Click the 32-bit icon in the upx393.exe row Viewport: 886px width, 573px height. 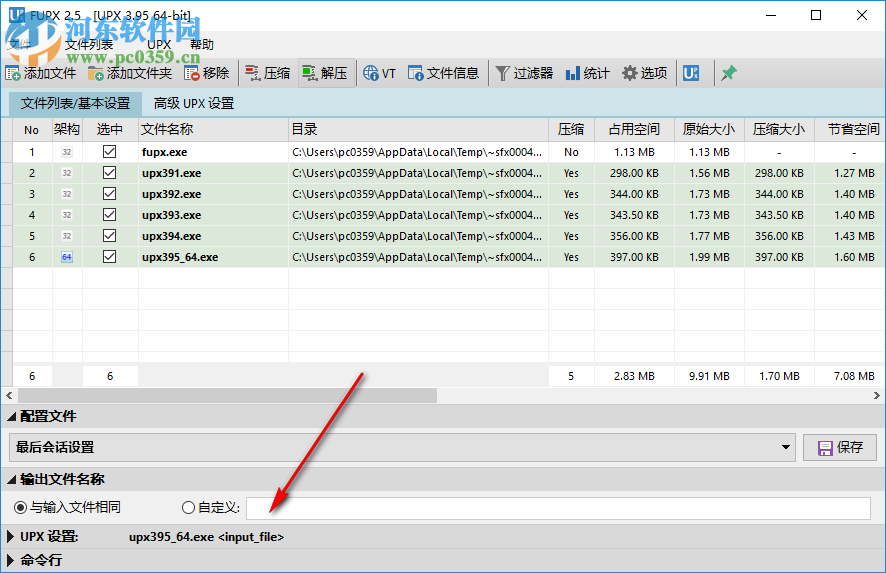pyautogui.click(x=67, y=215)
